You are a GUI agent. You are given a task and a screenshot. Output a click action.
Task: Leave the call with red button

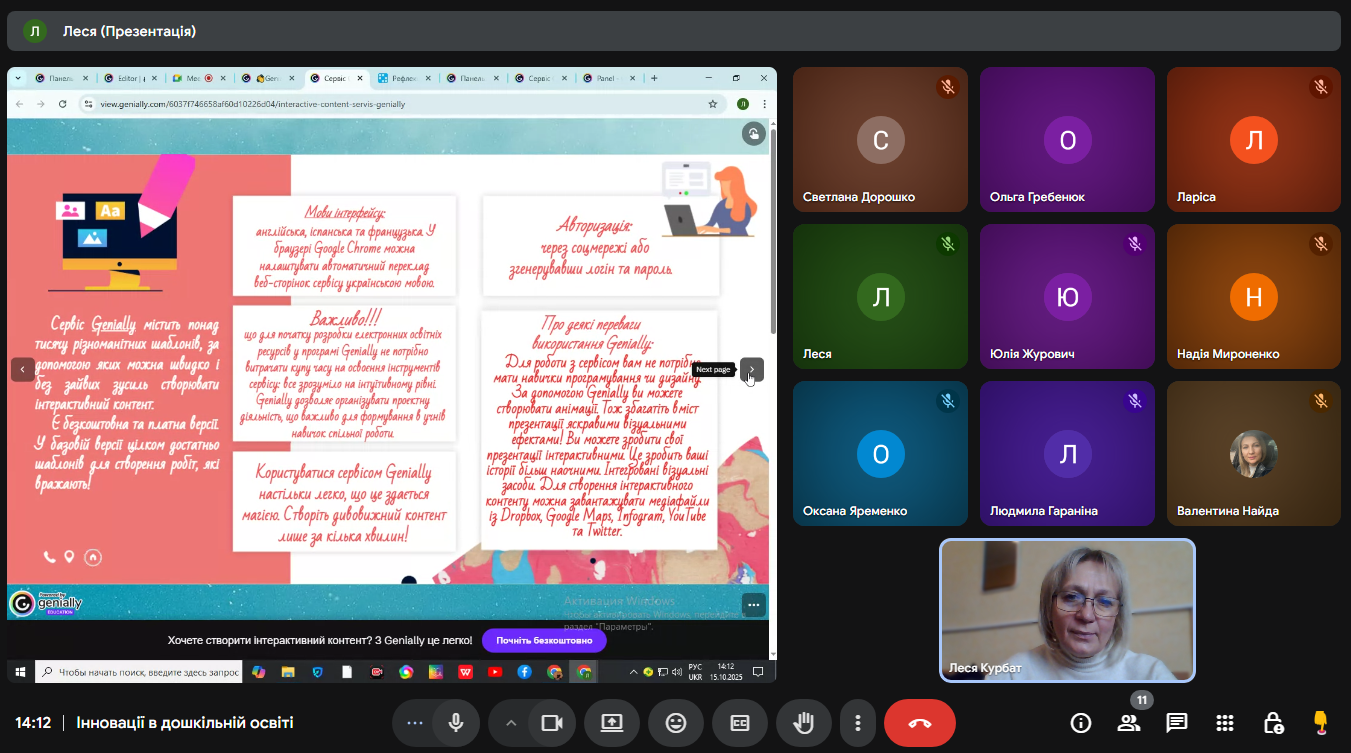pyautogui.click(x=920, y=723)
